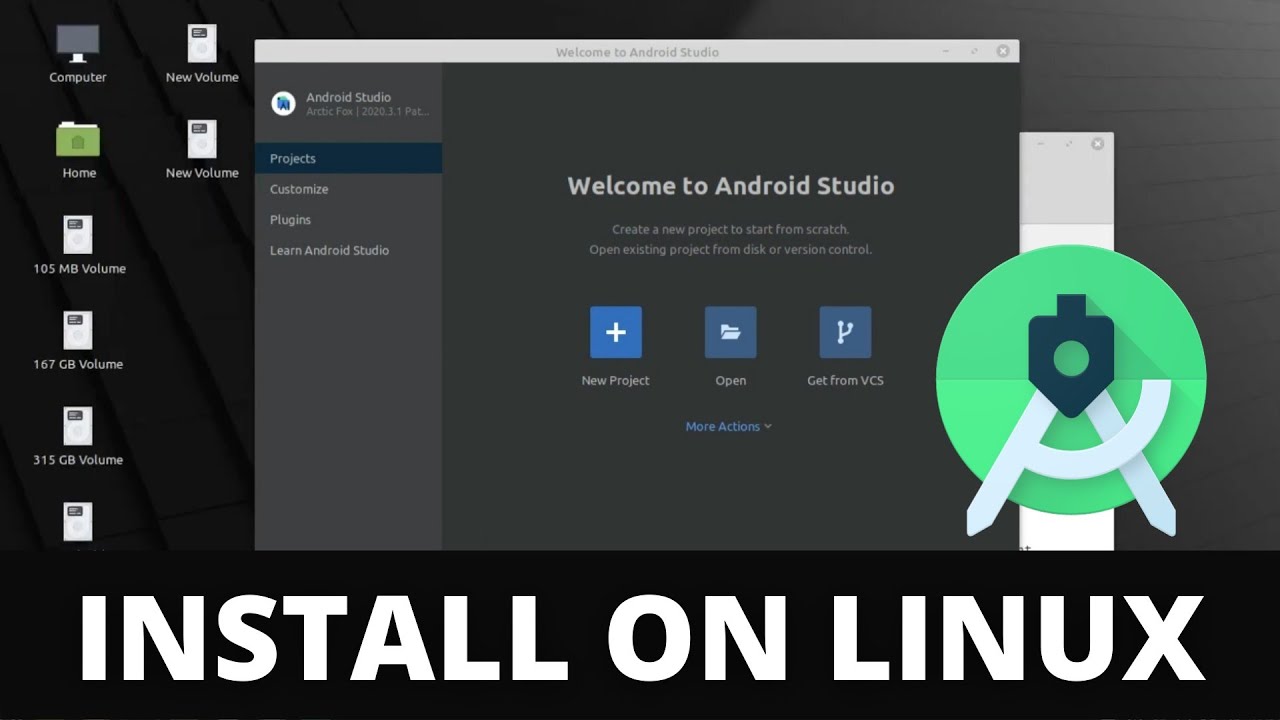Select the 167 GB Volume drive icon
Image resolution: width=1280 pixels, height=720 pixels.
coord(78,331)
